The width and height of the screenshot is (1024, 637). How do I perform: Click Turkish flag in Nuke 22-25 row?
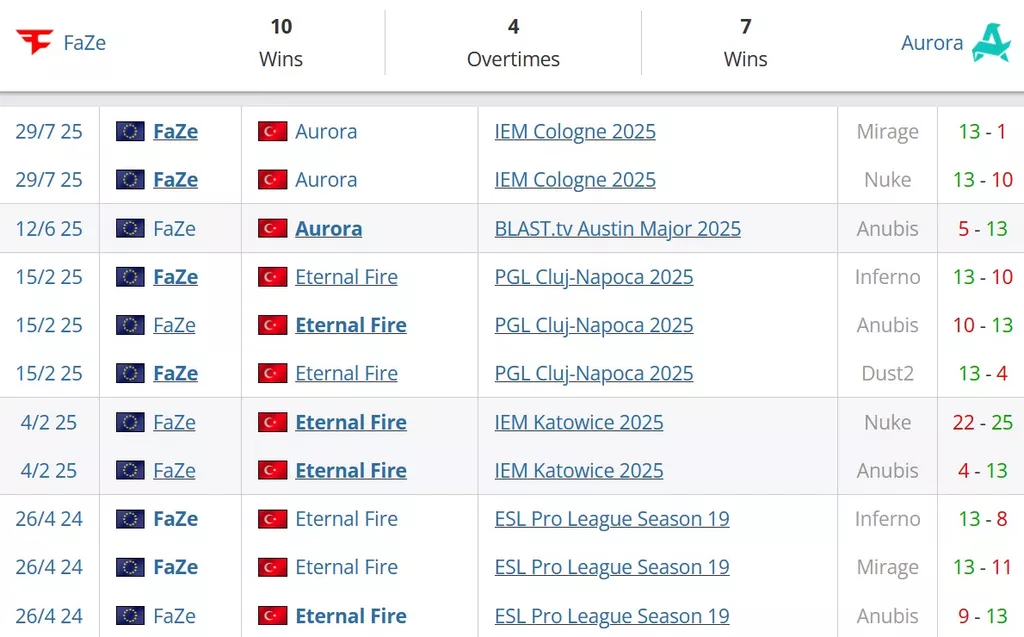tap(272, 422)
